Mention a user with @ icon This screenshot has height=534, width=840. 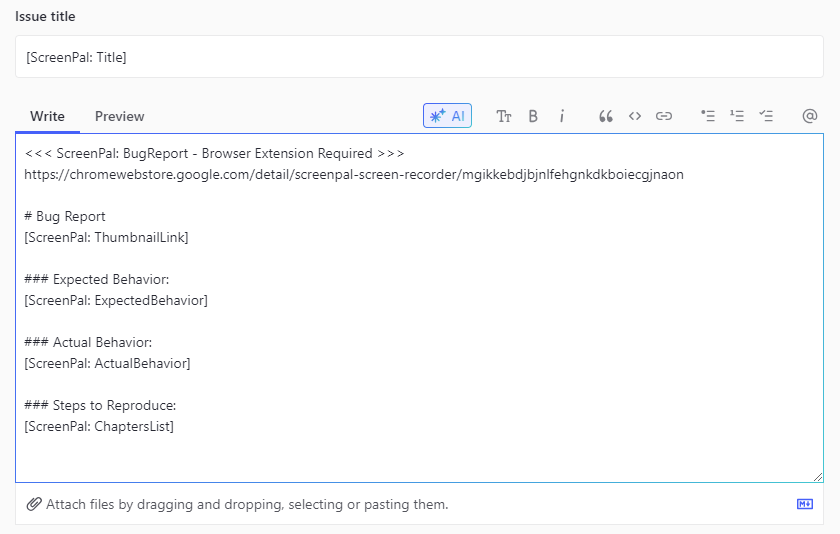809,116
